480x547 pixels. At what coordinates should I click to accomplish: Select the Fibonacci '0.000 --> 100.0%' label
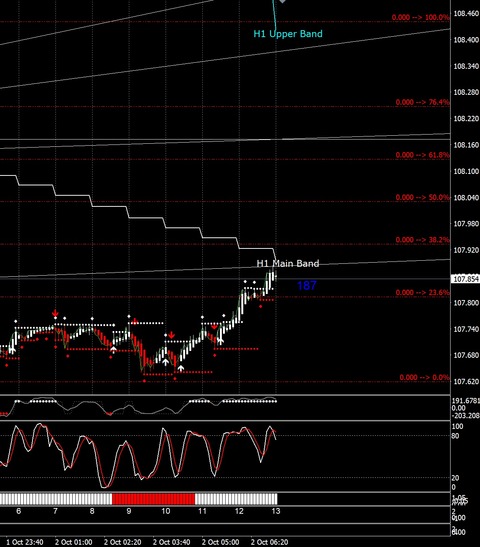tap(420, 17)
